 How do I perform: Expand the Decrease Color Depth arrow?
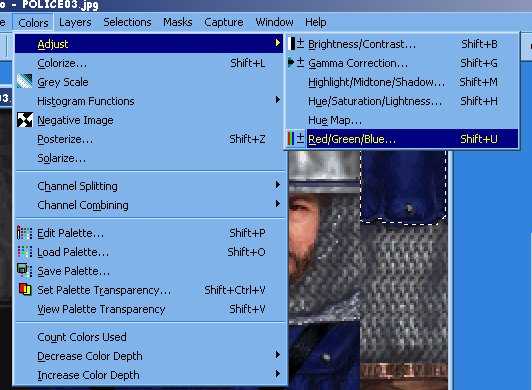[x=278, y=355]
